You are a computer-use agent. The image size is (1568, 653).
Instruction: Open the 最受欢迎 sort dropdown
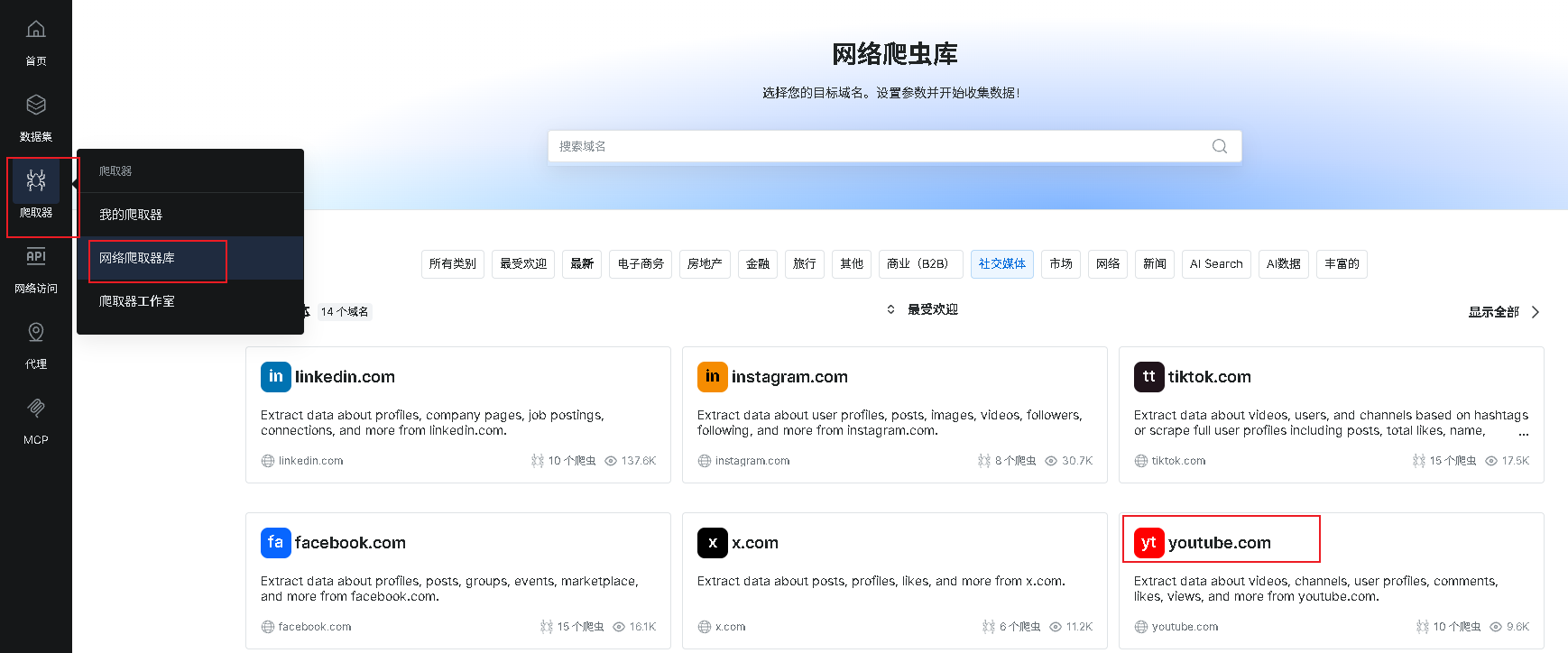coord(922,309)
